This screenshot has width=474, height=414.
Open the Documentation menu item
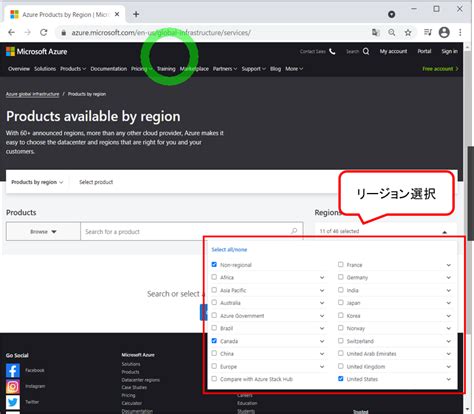tap(109, 69)
